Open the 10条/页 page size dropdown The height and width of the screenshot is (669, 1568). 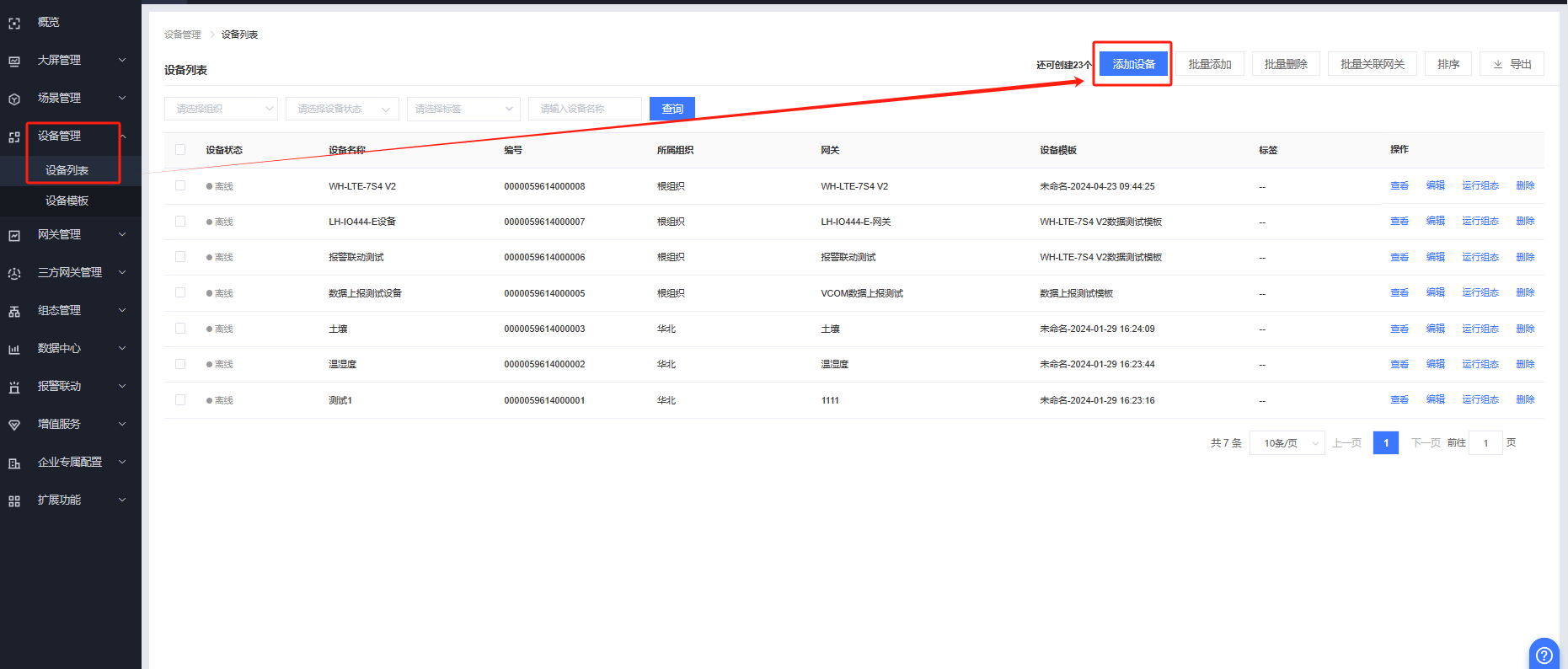click(x=1287, y=443)
